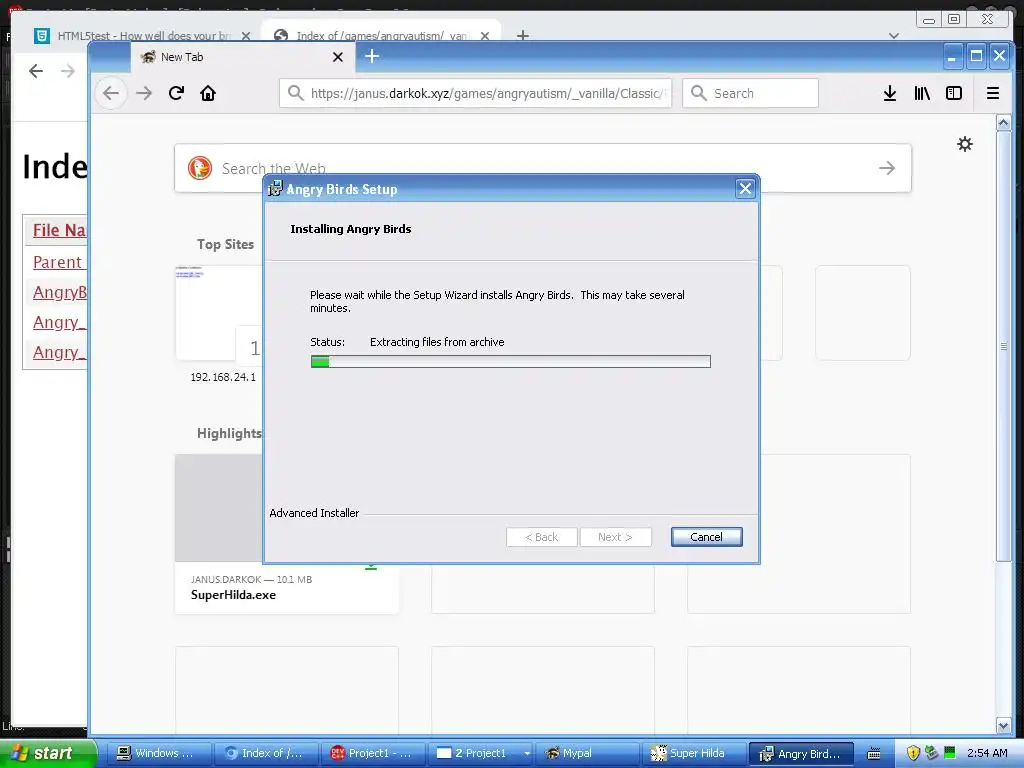Image resolution: width=1024 pixels, height=768 pixels.
Task: Open the security shield tray icon
Action: (x=913, y=753)
